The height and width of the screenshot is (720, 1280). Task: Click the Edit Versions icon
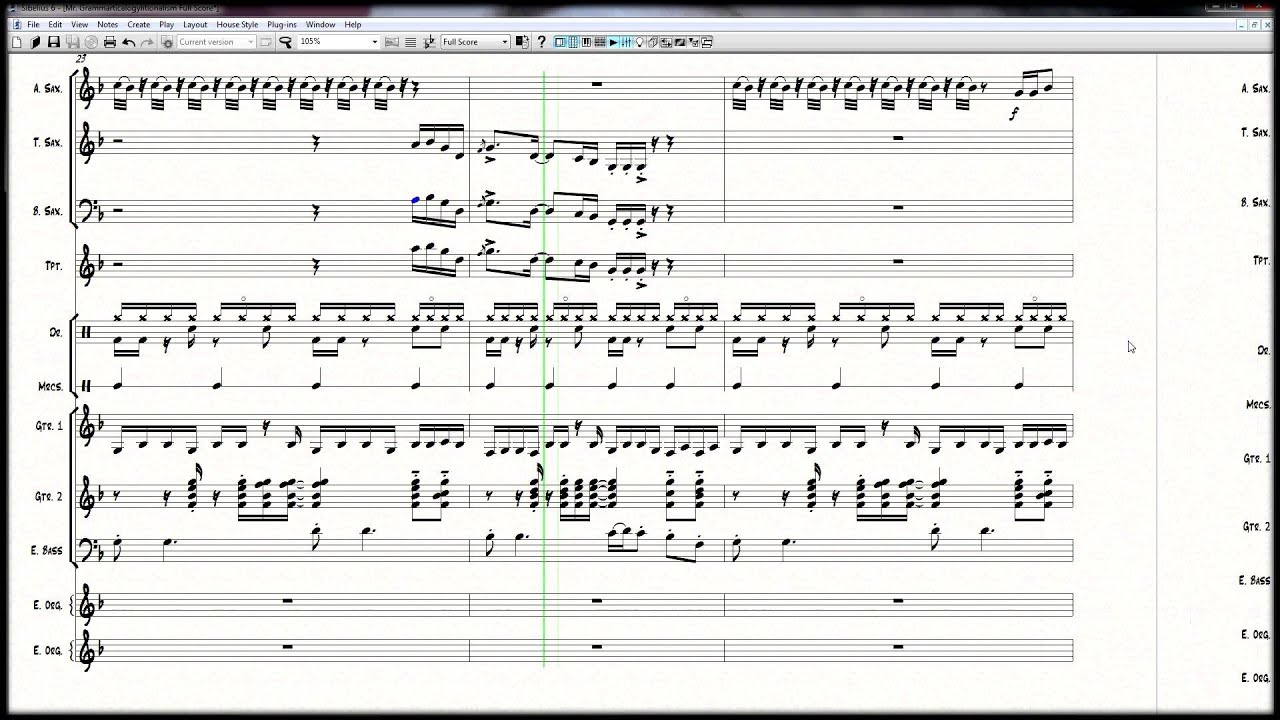click(x=266, y=42)
